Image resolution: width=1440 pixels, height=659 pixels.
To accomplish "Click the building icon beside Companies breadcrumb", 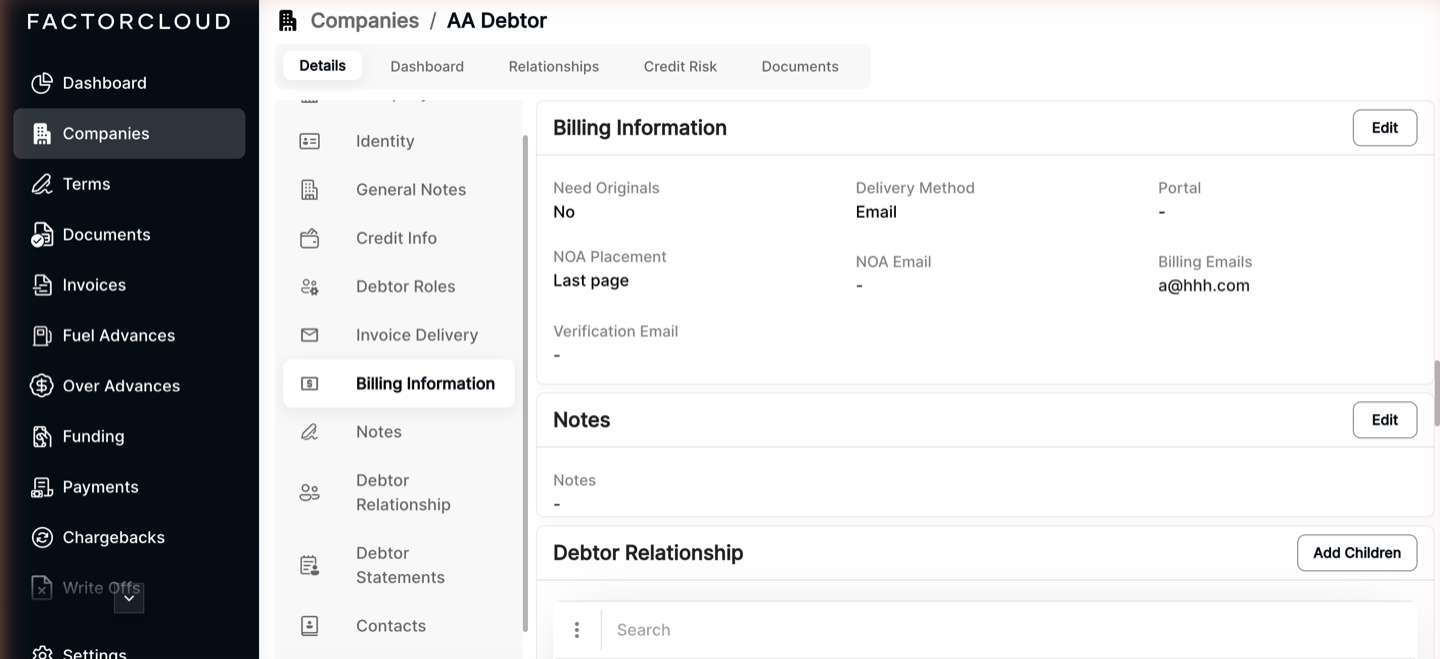I will [x=288, y=21].
